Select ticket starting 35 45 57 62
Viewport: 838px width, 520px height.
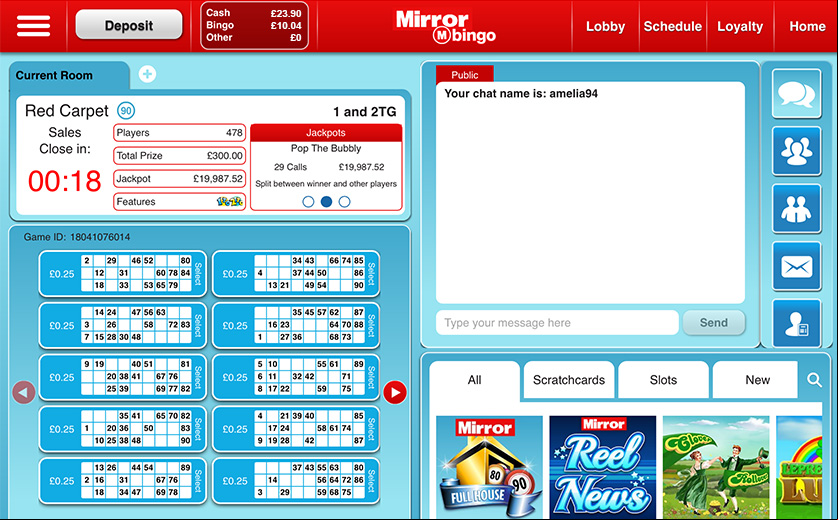click(296, 325)
